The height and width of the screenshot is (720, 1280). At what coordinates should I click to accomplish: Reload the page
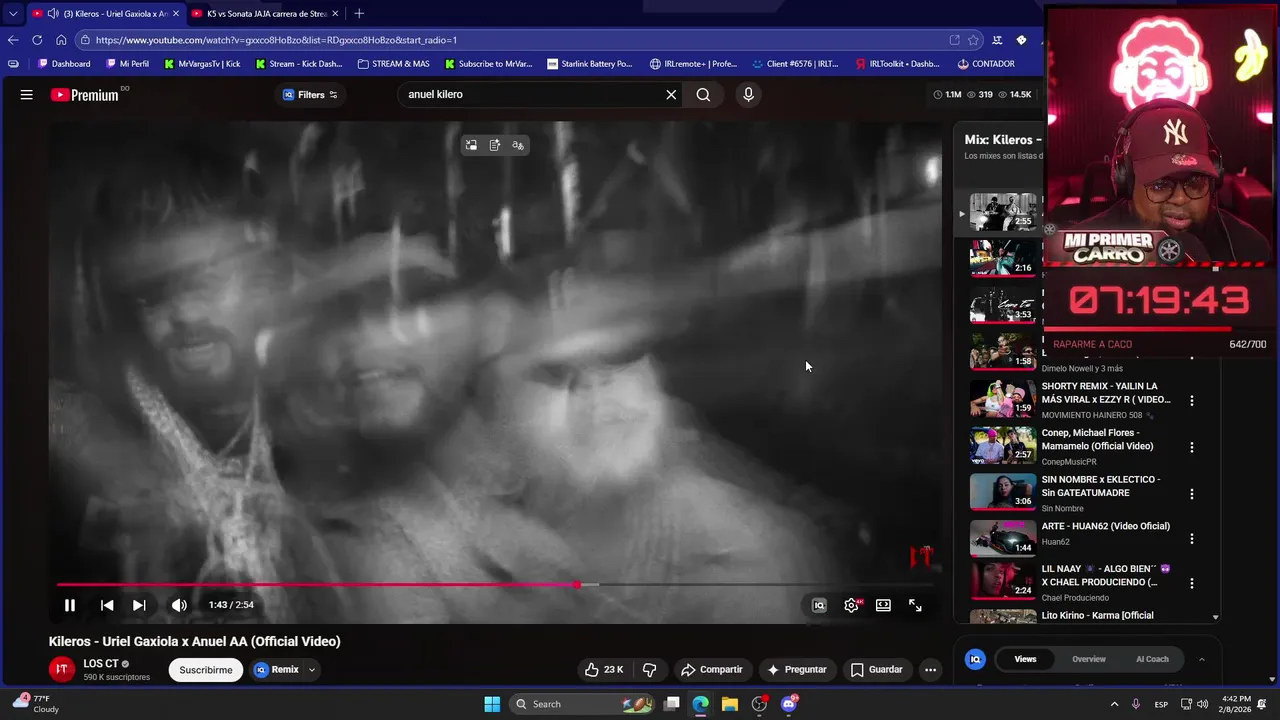[37, 40]
